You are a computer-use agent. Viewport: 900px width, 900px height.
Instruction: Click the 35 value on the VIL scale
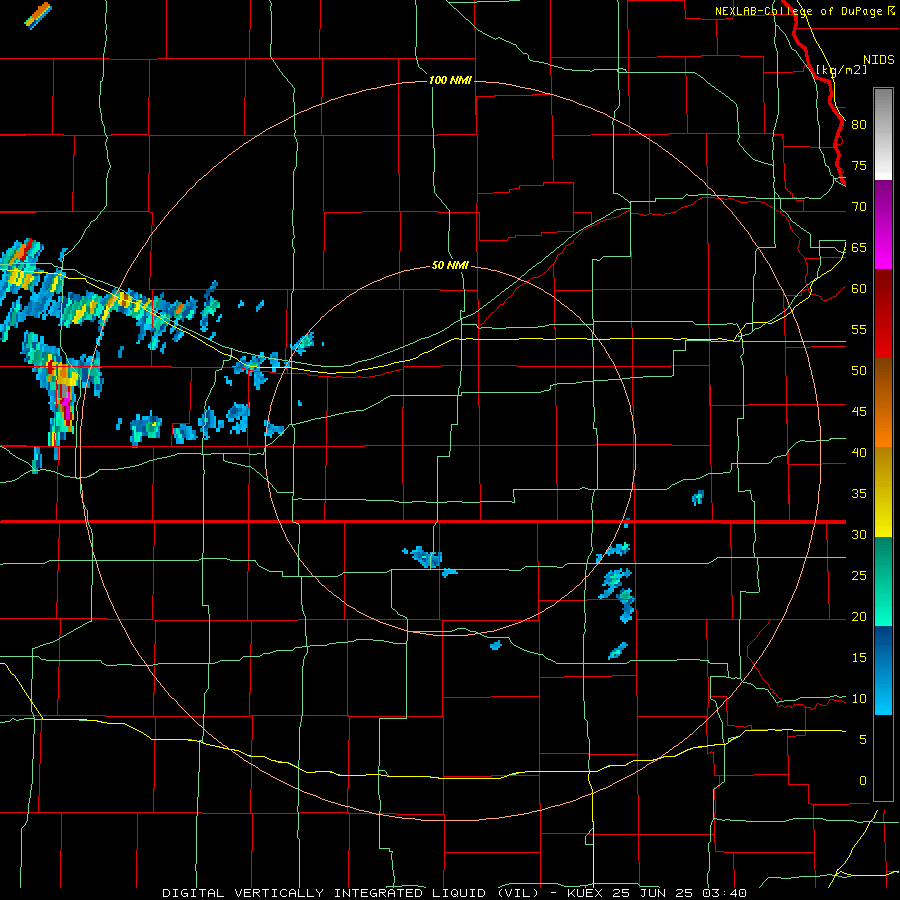859,494
